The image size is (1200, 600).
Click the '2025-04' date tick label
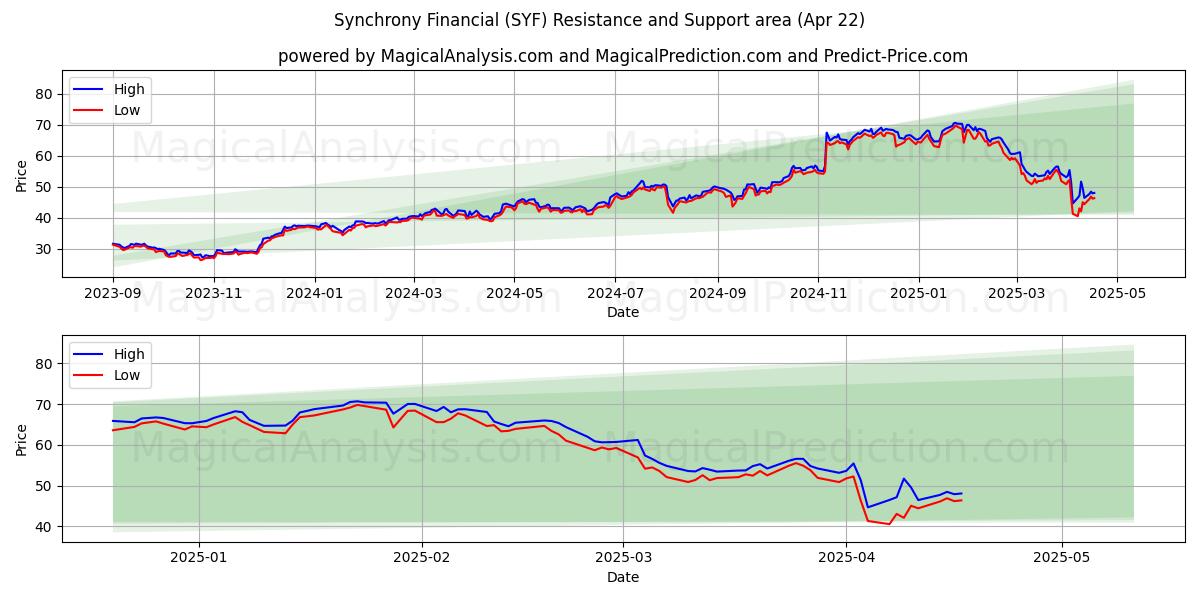click(846, 558)
